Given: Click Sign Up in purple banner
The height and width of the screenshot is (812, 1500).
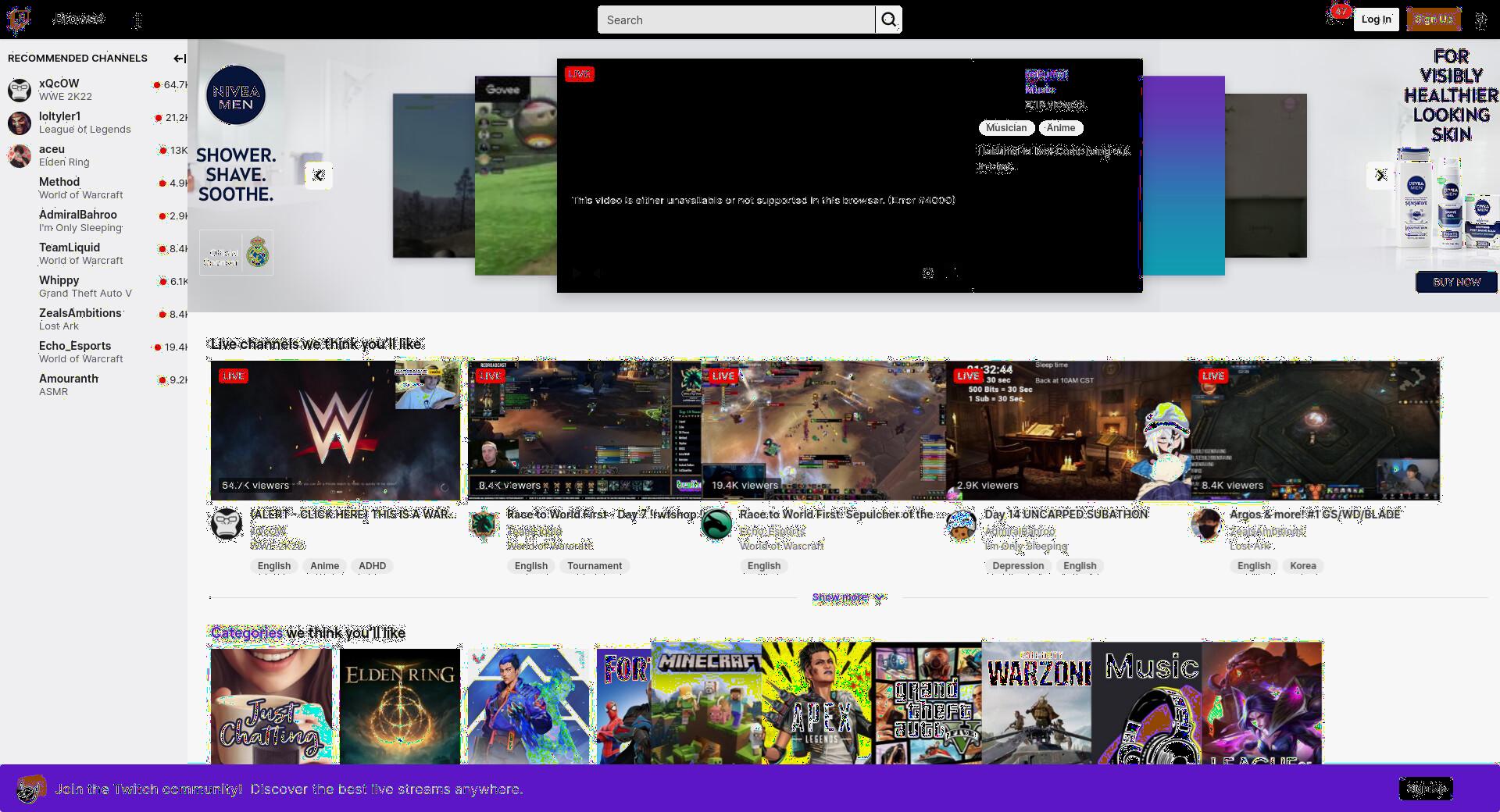Looking at the screenshot, I should click(x=1426, y=789).
